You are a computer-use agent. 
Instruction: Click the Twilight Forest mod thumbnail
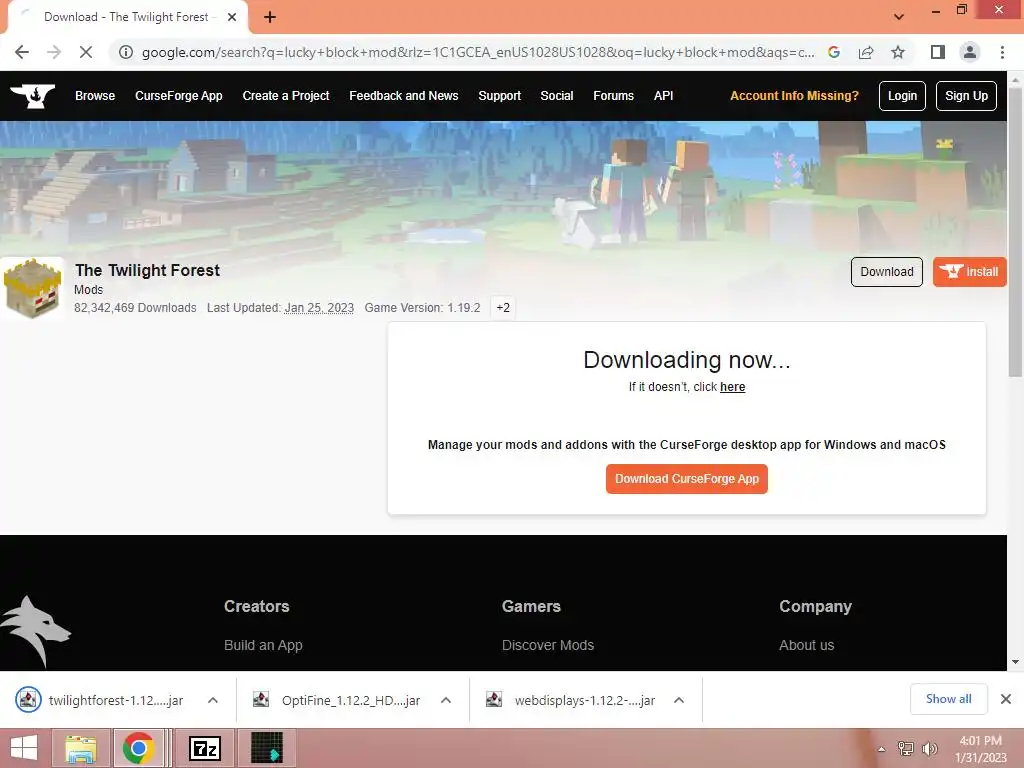(32, 289)
